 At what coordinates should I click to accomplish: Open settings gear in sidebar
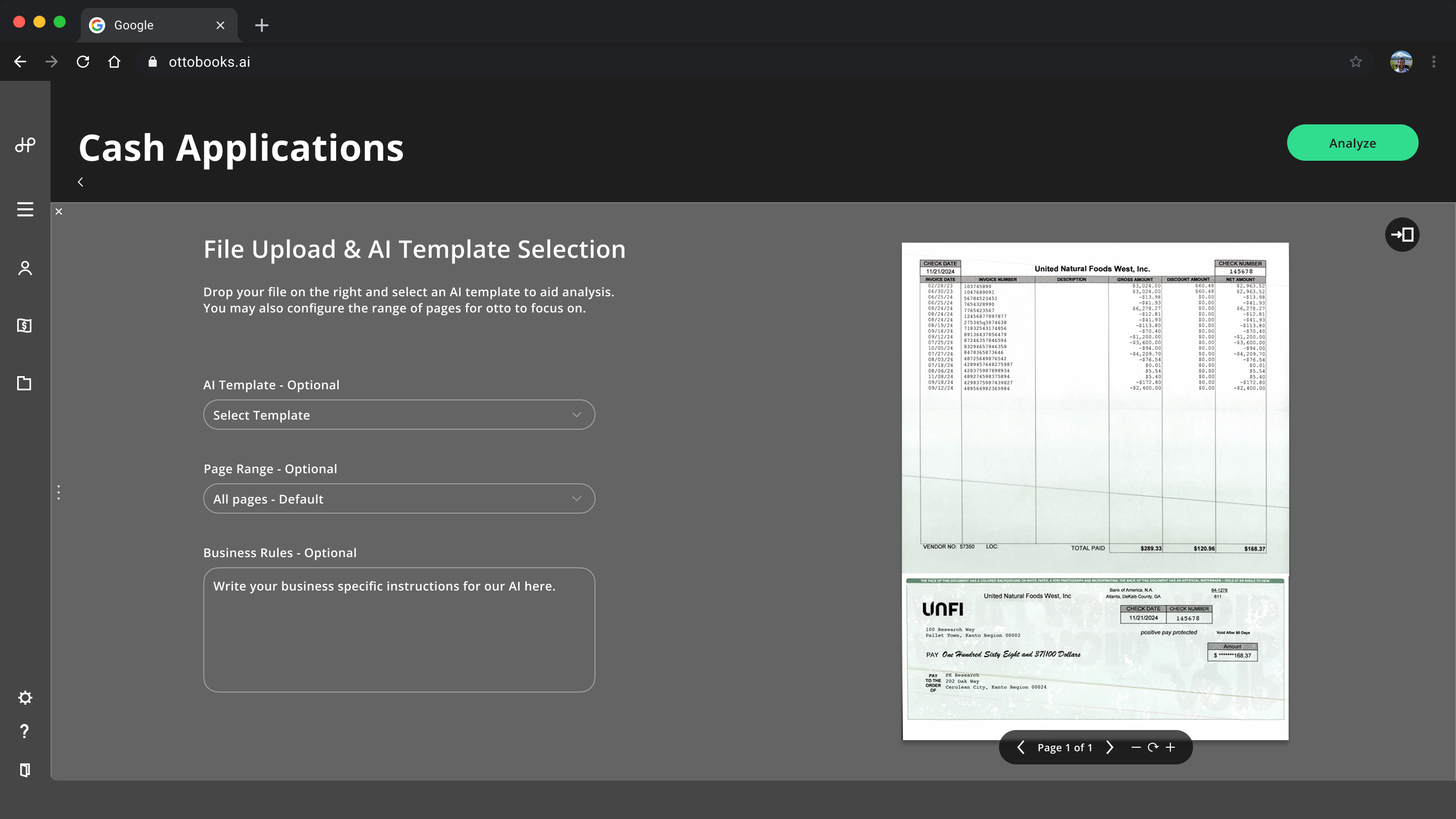point(25,698)
